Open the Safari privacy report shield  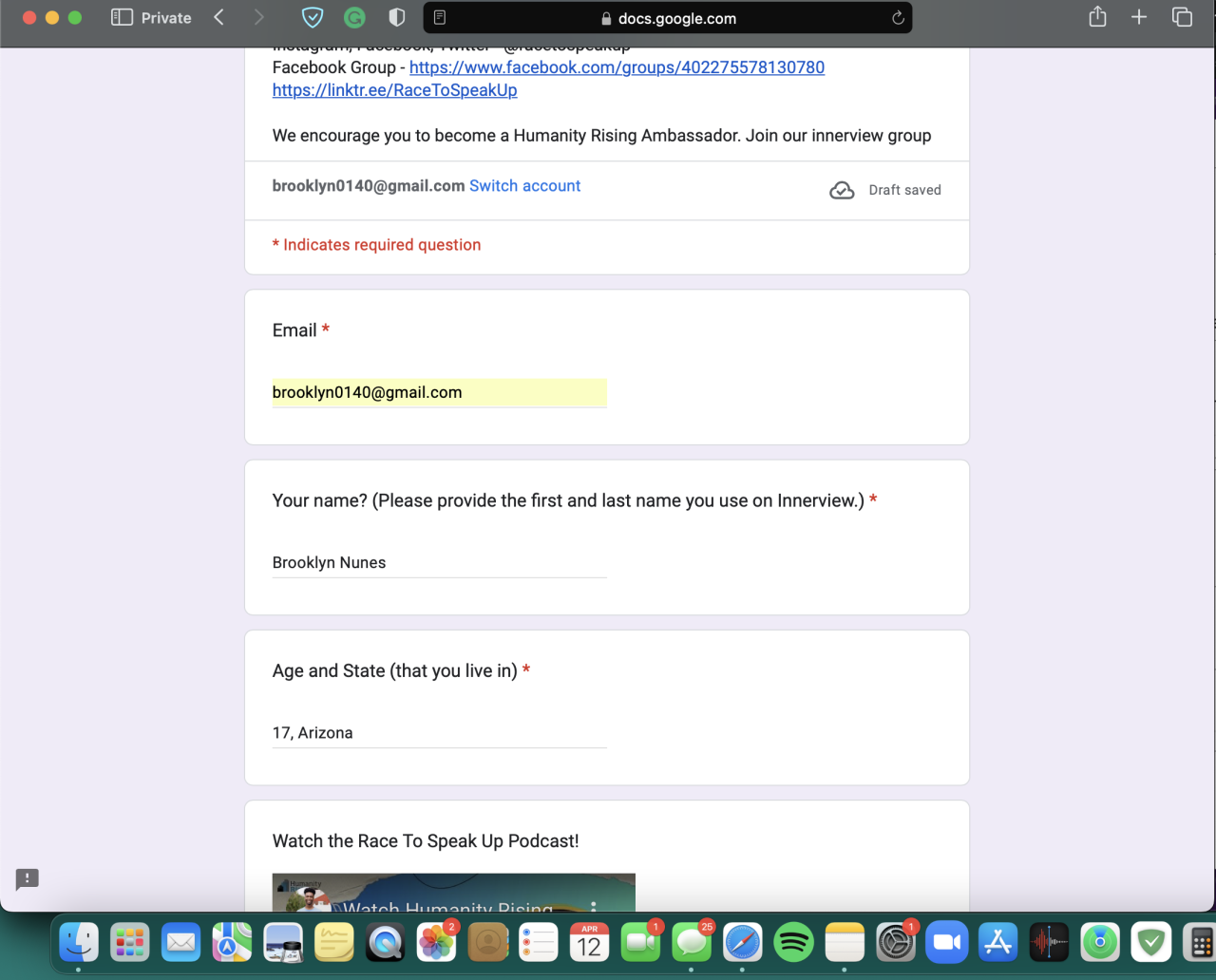click(x=397, y=17)
